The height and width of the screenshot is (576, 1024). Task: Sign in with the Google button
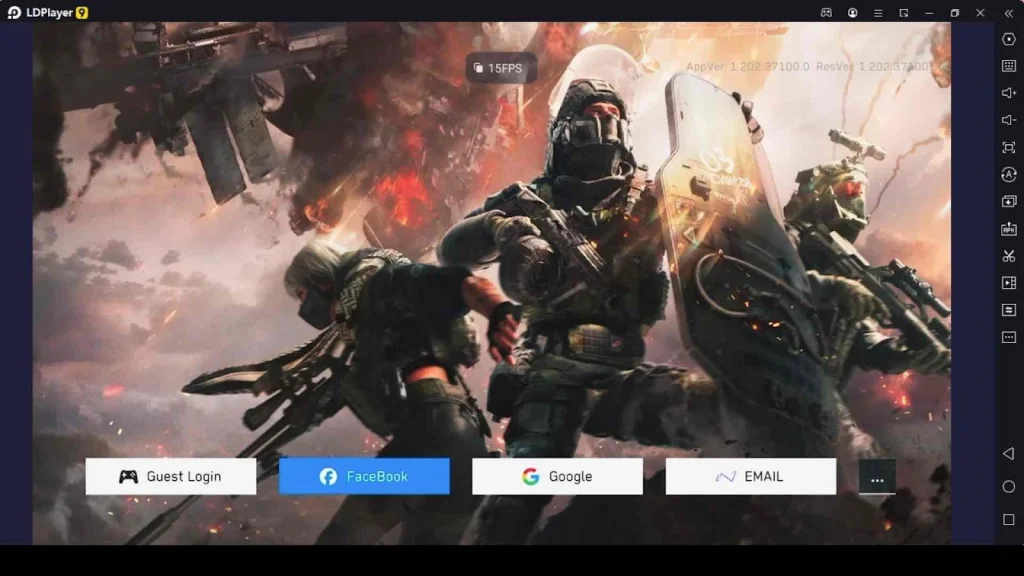pyautogui.click(x=557, y=477)
